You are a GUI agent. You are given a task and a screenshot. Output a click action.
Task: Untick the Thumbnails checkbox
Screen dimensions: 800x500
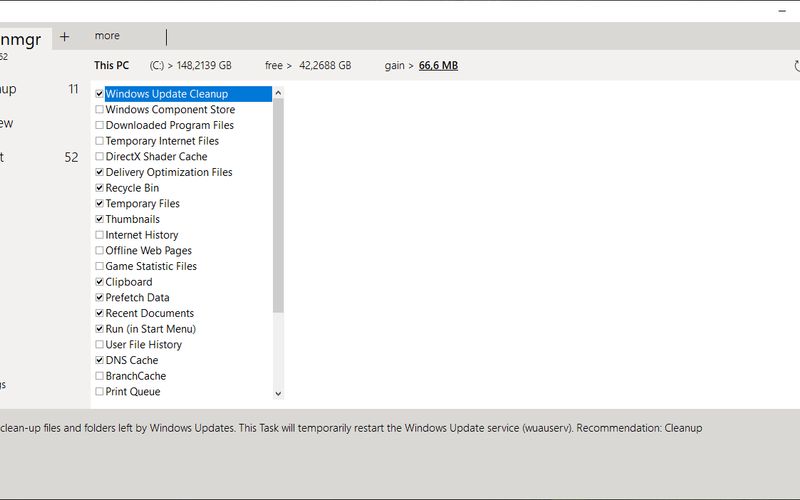point(99,219)
